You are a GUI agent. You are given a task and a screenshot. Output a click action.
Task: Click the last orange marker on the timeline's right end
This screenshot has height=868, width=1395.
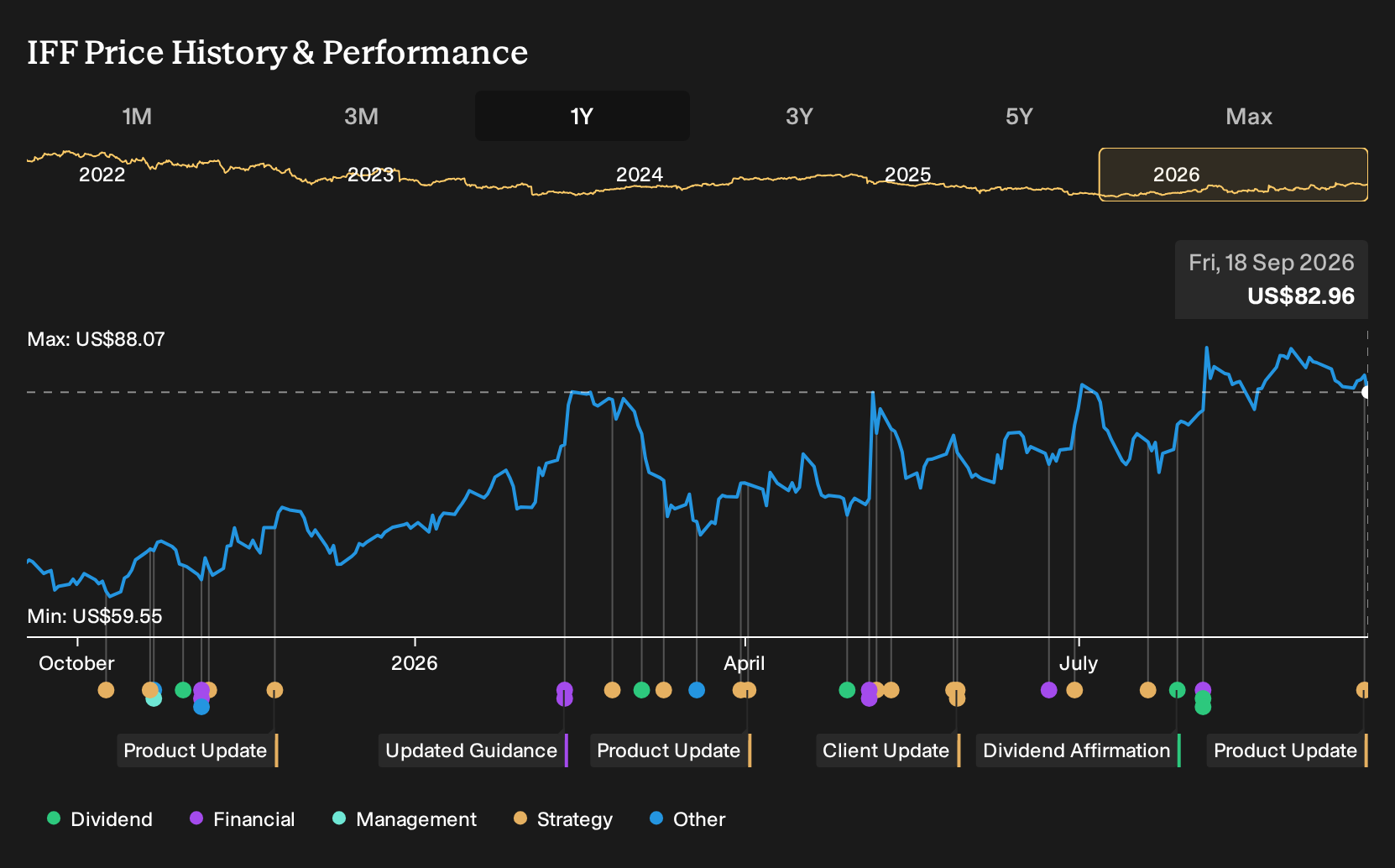(1362, 690)
